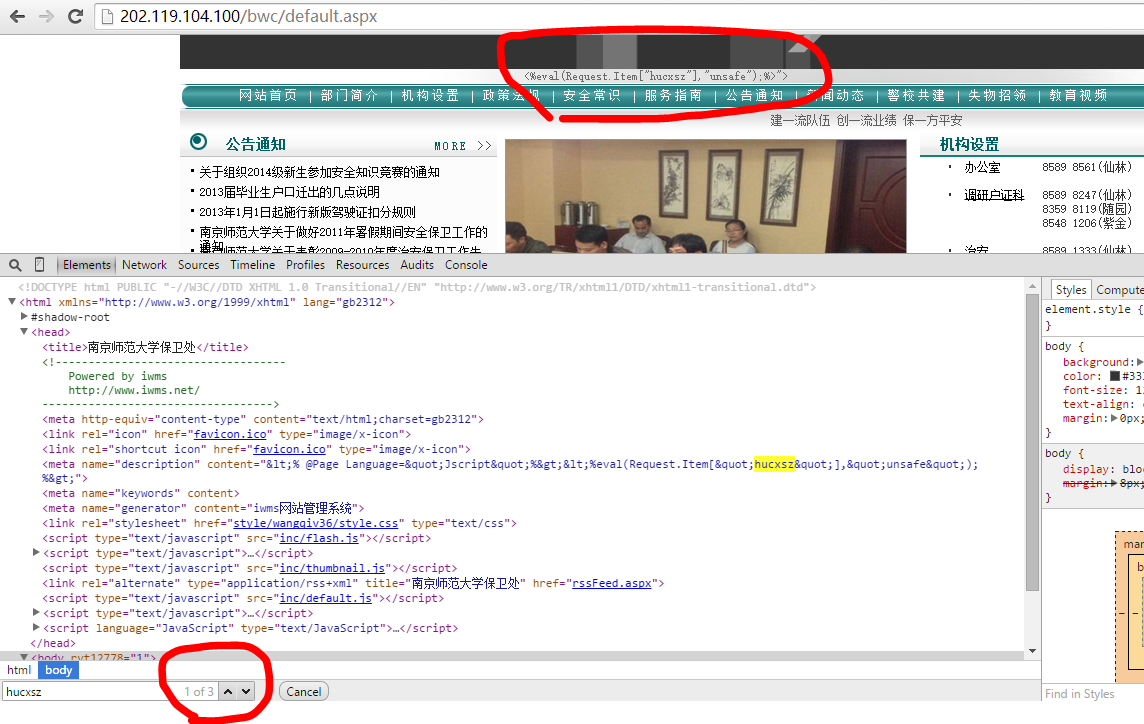1144x724 pixels.
Task: Open inc/thumbnail.js script link
Action: pos(332,568)
